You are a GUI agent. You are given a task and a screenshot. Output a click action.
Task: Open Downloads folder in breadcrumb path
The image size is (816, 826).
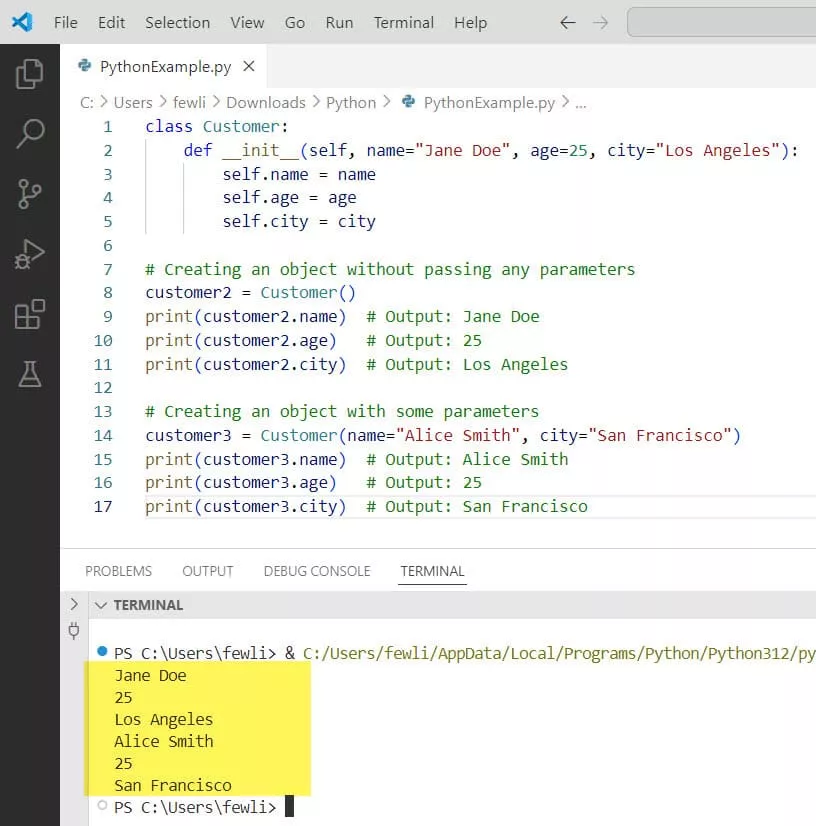[265, 102]
